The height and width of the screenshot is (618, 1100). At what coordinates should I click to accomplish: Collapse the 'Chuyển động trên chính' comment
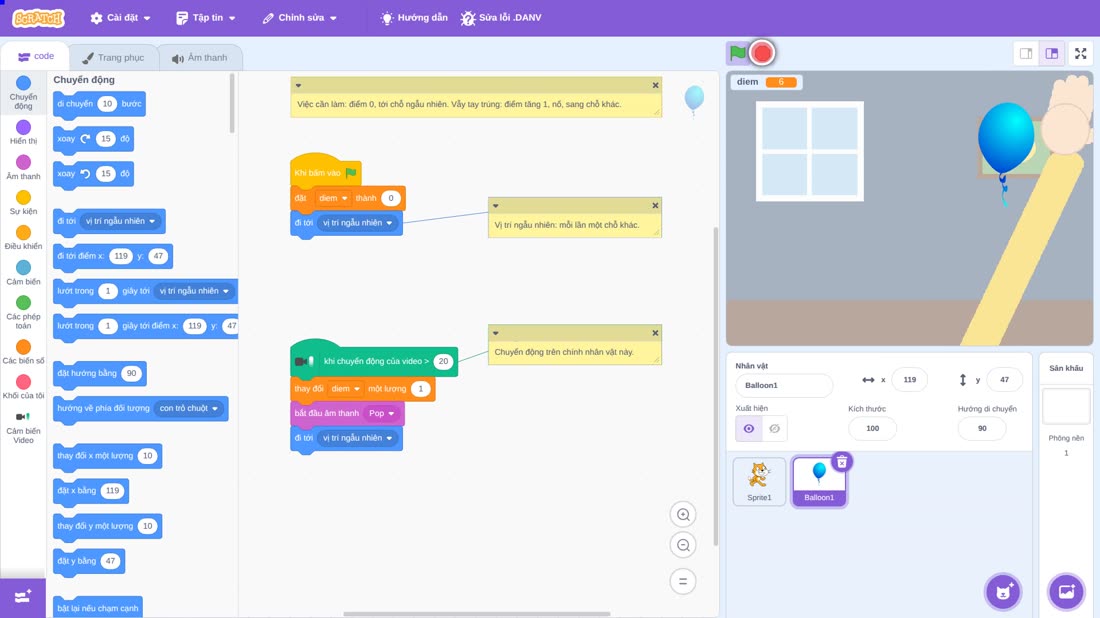495,333
